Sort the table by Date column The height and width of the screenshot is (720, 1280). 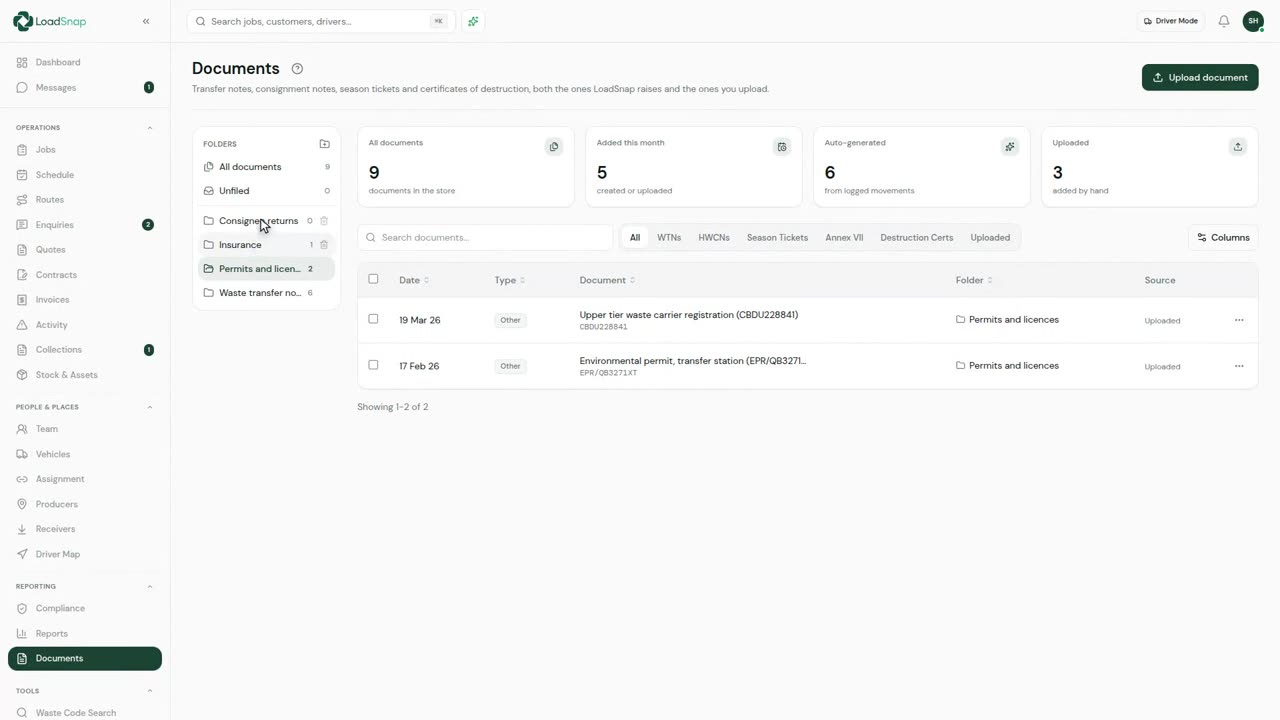(x=414, y=280)
